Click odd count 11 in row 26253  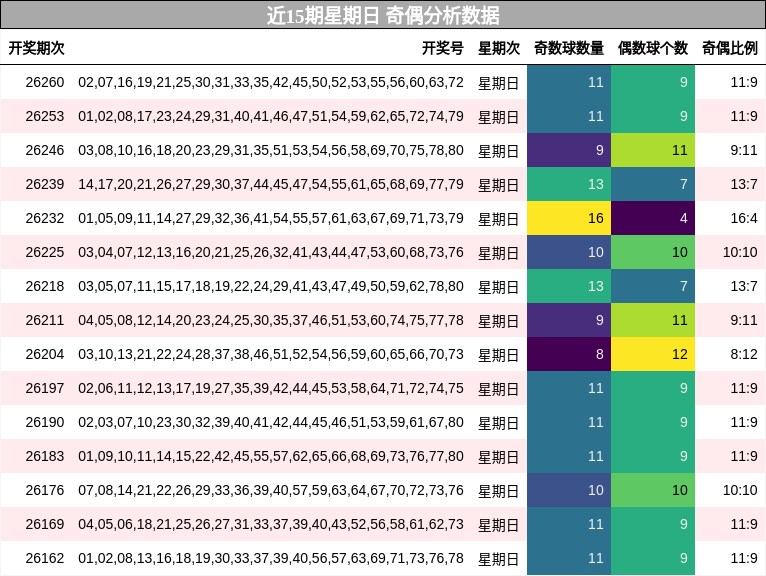click(x=569, y=116)
